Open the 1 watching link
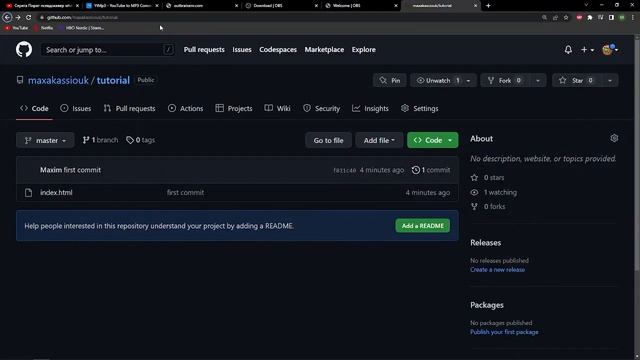The image size is (640, 360). click(493, 192)
